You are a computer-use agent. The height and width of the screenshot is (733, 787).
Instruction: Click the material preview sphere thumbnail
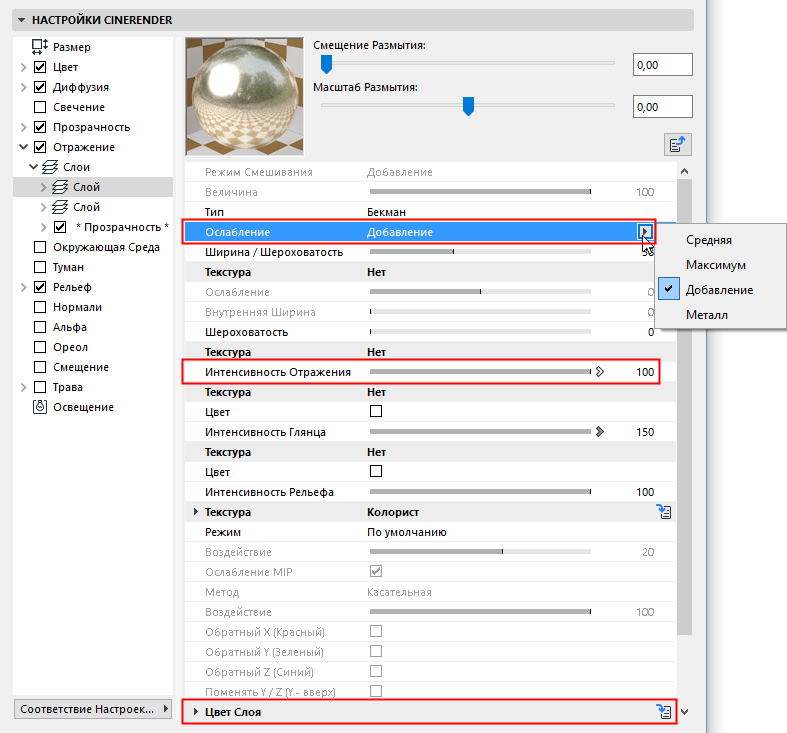(244, 96)
